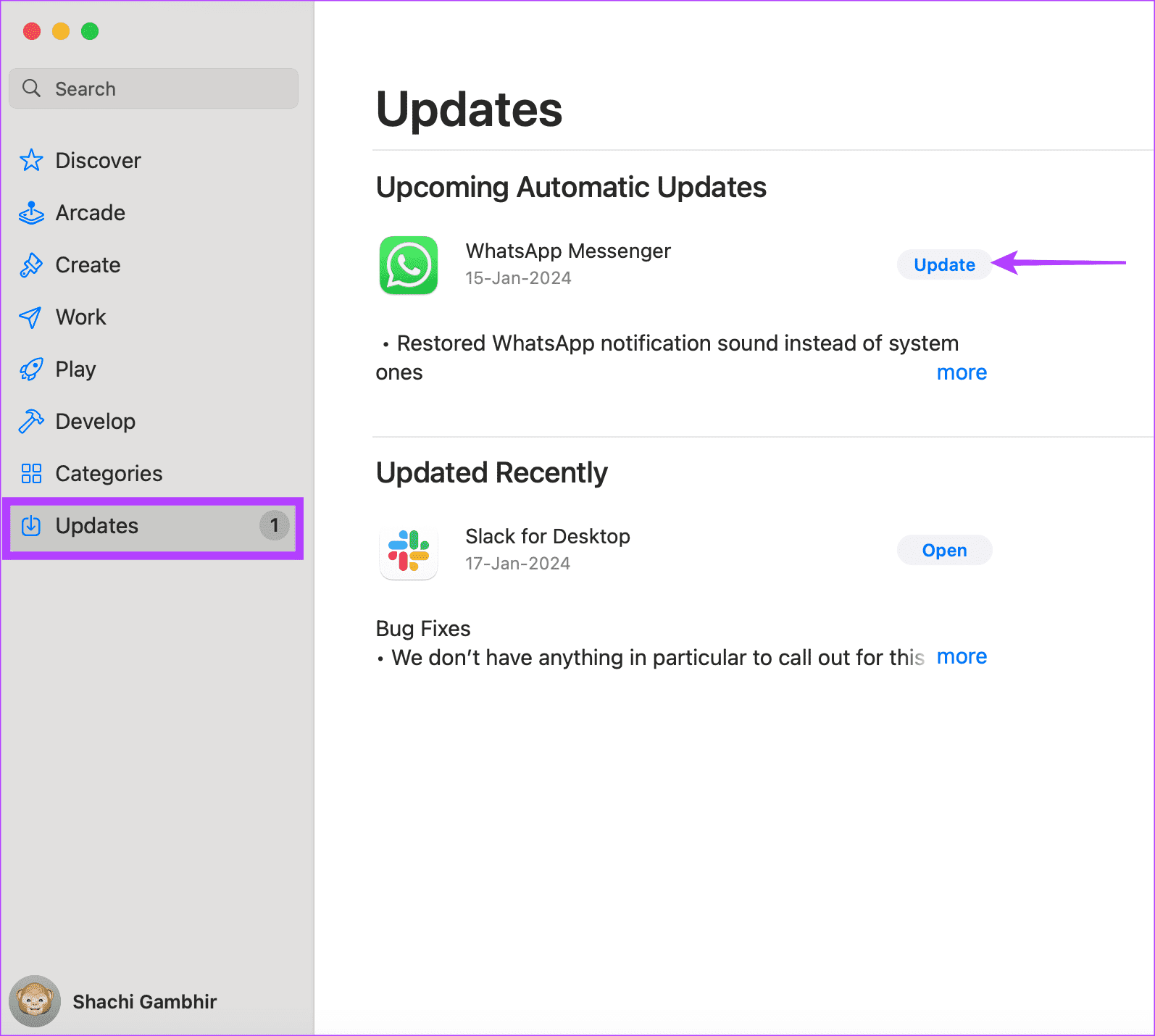1155x1036 pixels.
Task: Click the Upcoming Automatic Updates heading
Action: pyautogui.click(x=571, y=188)
